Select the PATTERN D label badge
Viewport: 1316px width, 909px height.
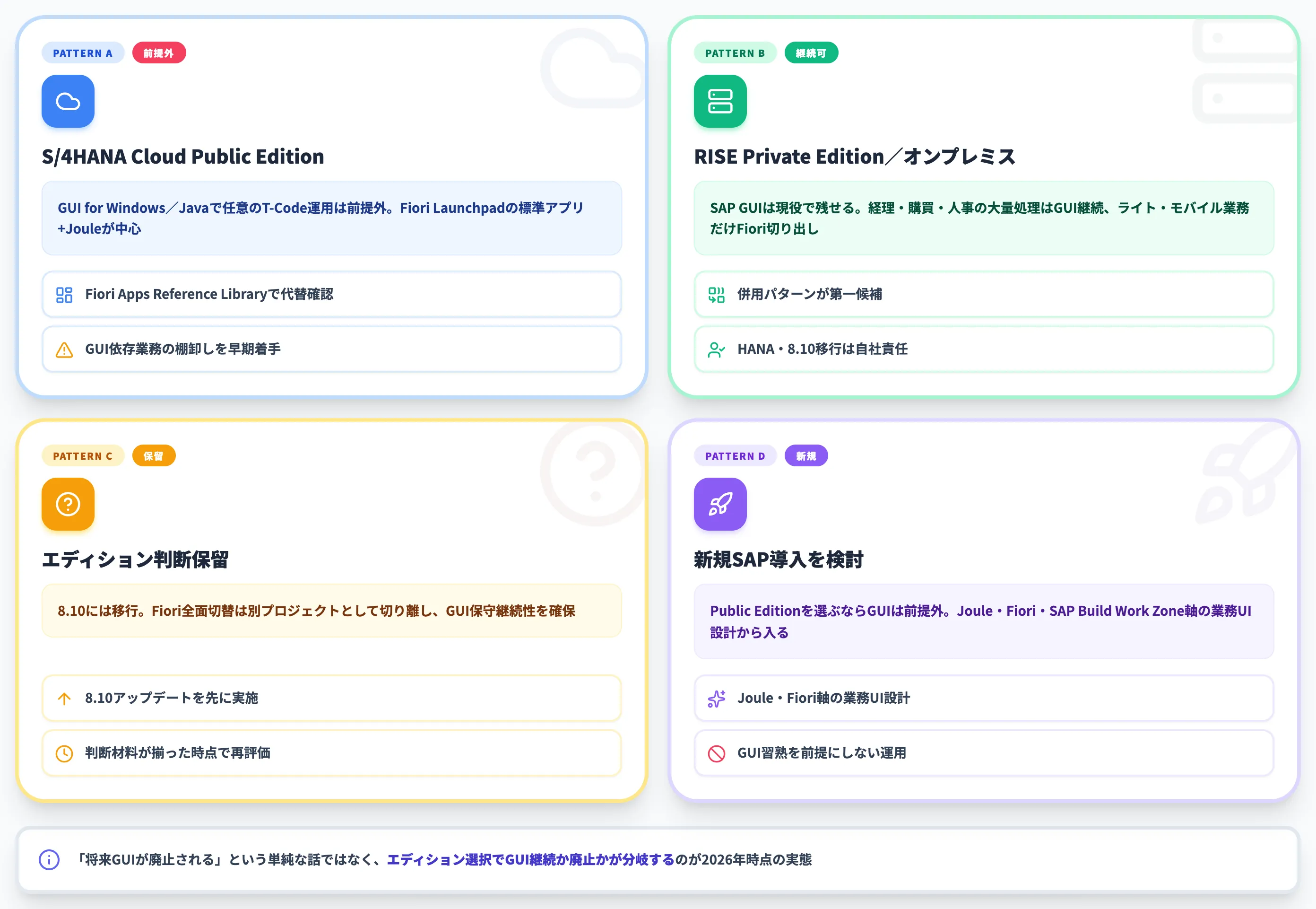736,455
